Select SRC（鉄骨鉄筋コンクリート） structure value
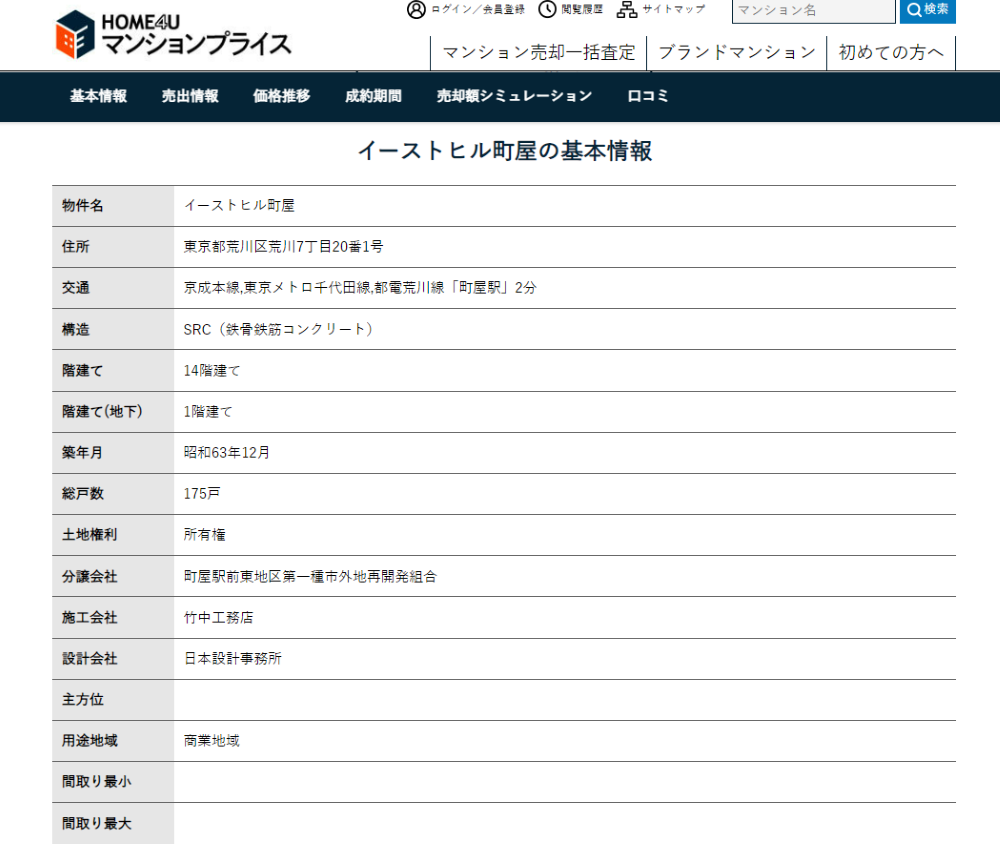This screenshot has height=844, width=1000. pos(278,329)
